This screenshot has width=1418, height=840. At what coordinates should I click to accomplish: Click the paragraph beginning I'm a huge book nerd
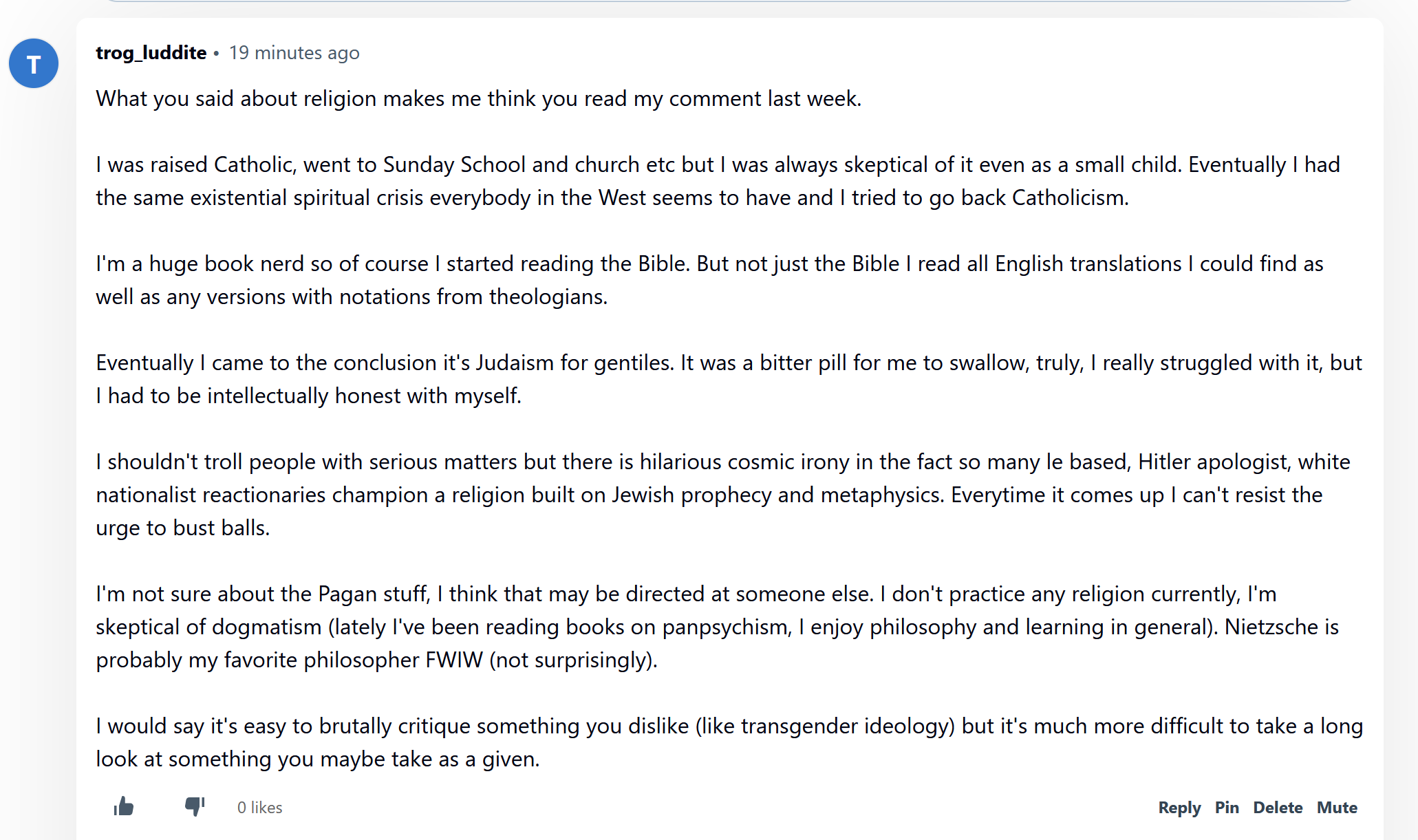click(710, 280)
